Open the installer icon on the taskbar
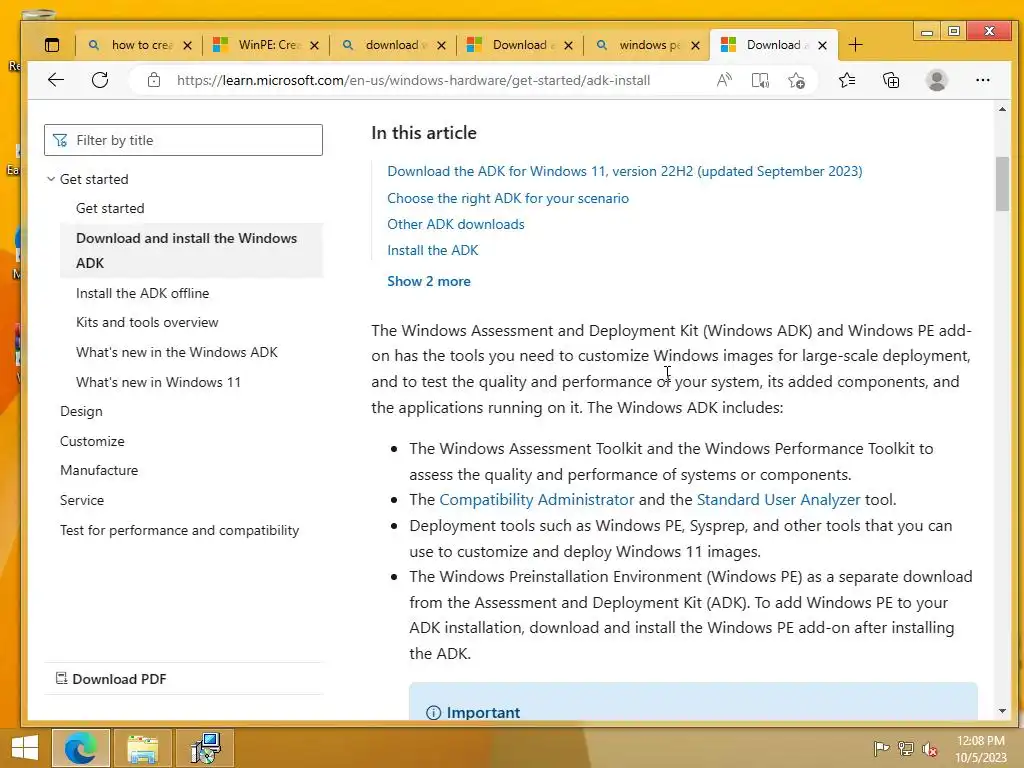 [205, 748]
